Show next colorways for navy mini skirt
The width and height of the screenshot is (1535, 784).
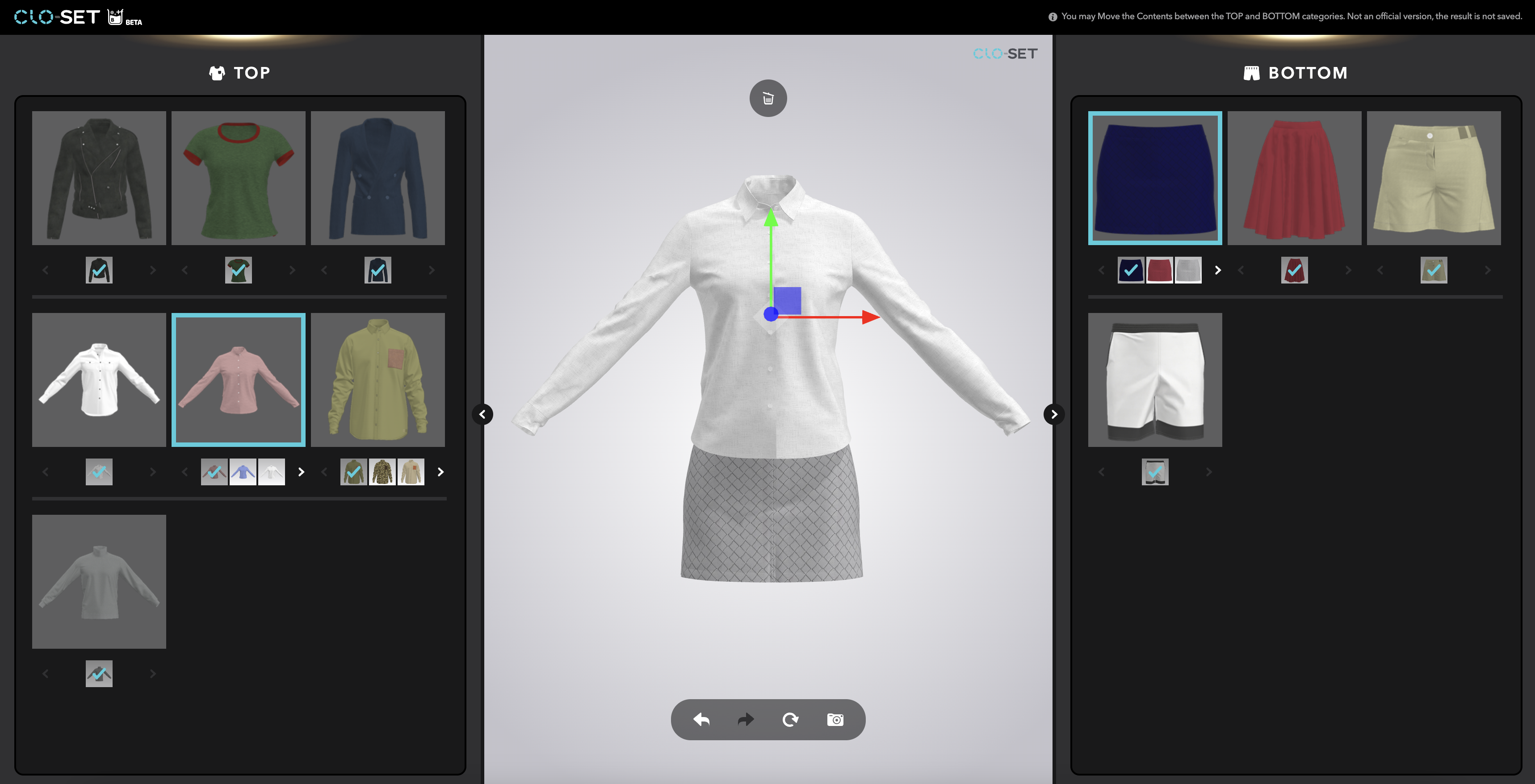pos(1217,271)
